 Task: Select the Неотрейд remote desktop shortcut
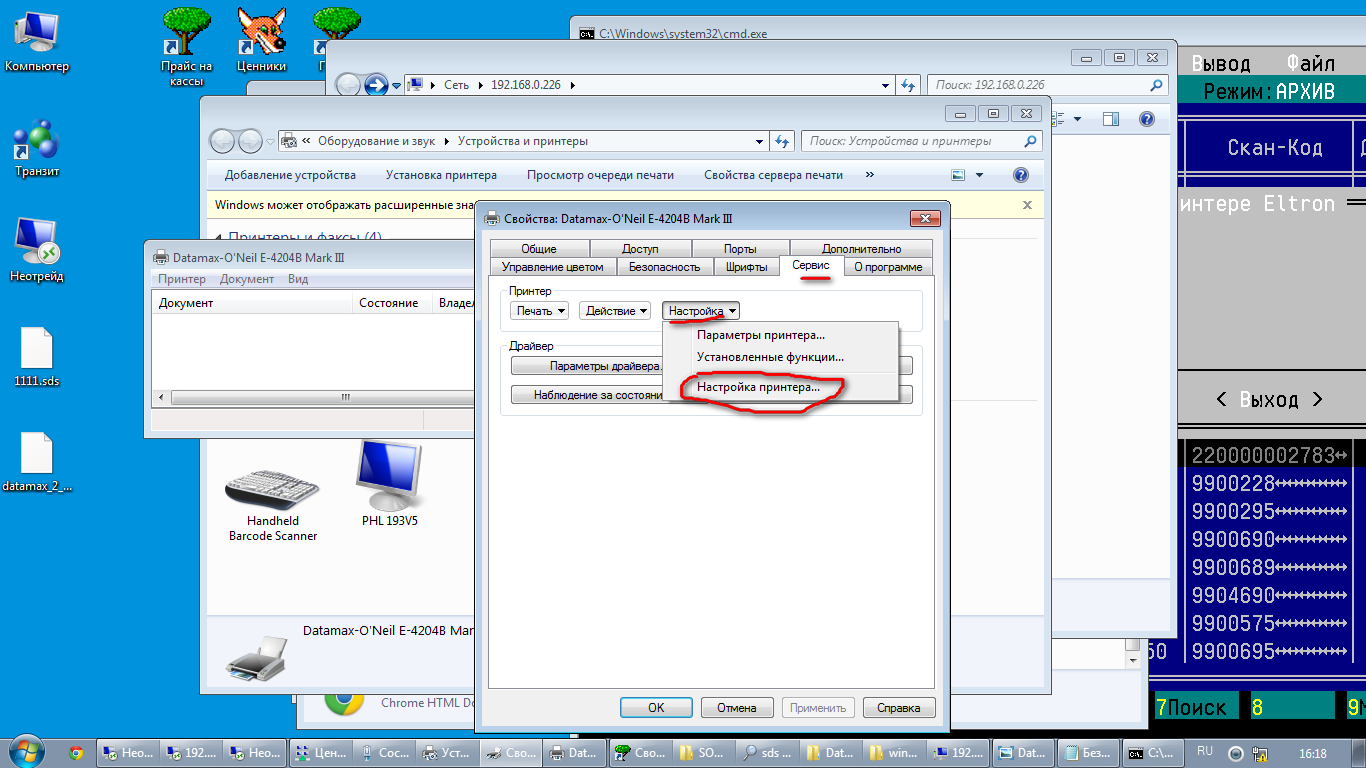pos(37,250)
